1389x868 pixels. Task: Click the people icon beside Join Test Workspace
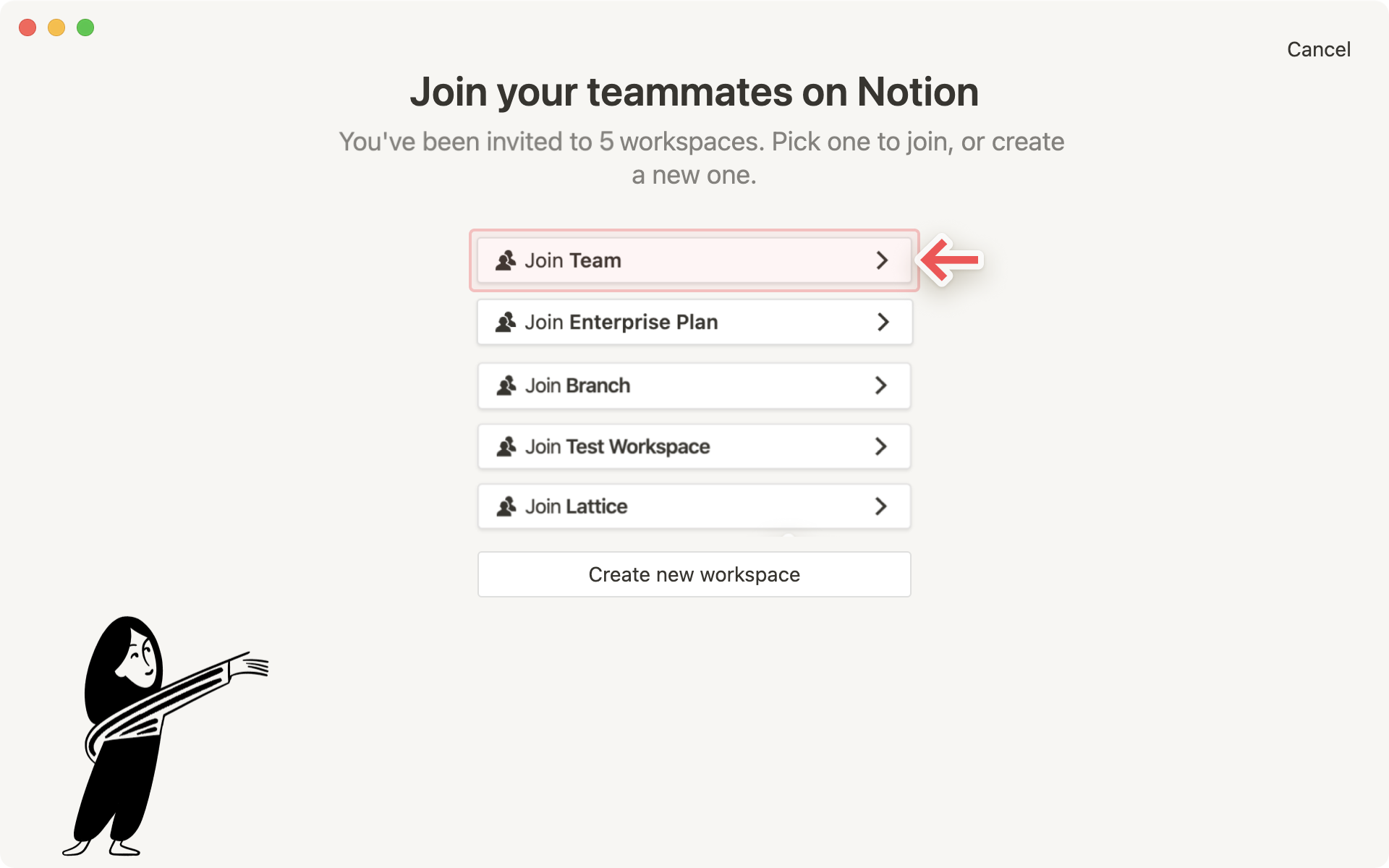[506, 446]
